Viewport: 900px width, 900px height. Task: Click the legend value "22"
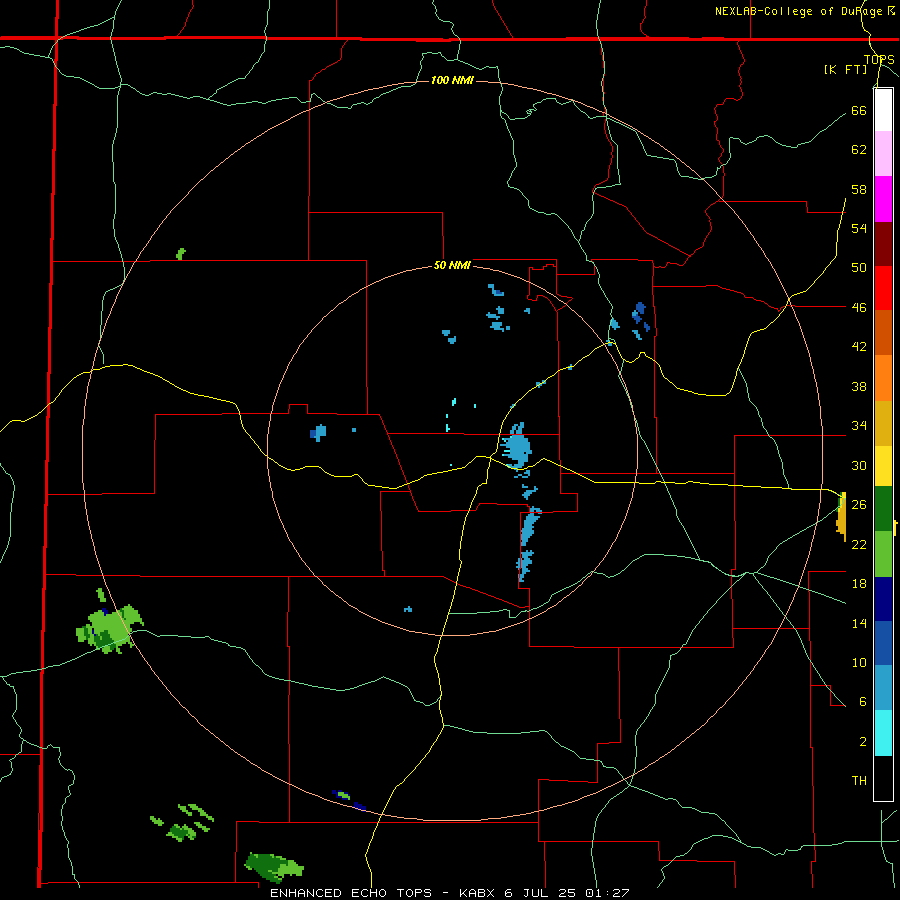(859, 544)
